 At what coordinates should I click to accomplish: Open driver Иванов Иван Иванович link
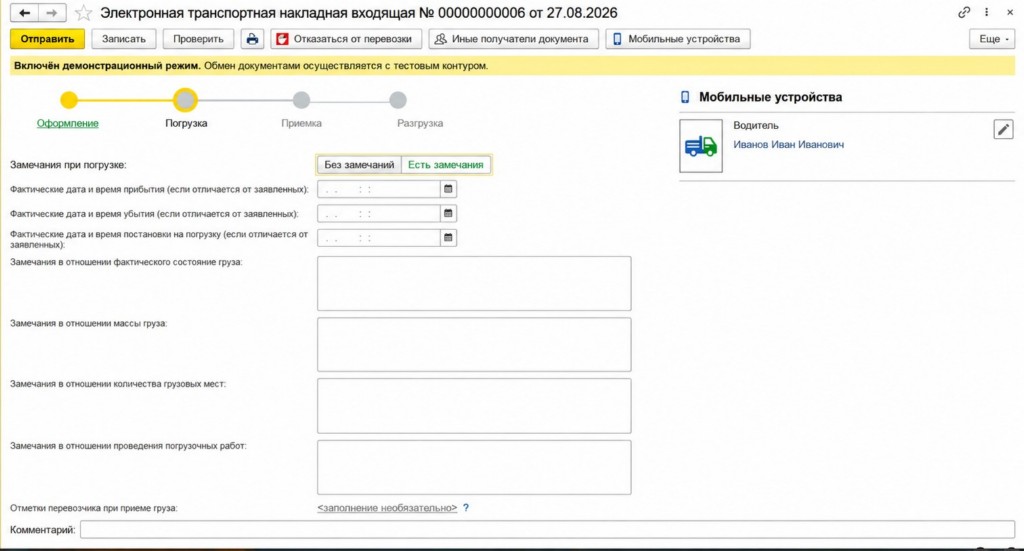point(788,145)
